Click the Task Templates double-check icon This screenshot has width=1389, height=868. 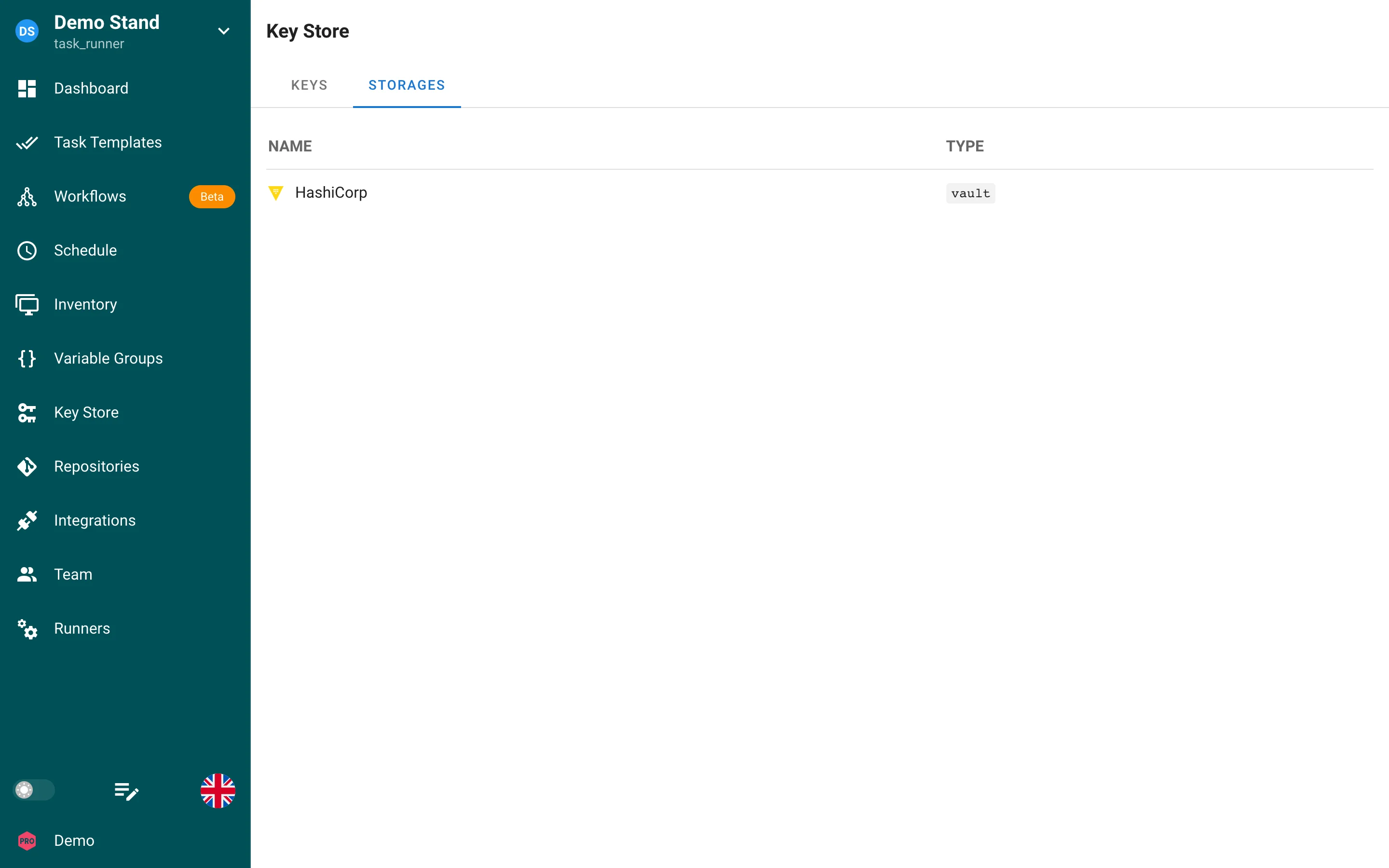click(x=27, y=142)
